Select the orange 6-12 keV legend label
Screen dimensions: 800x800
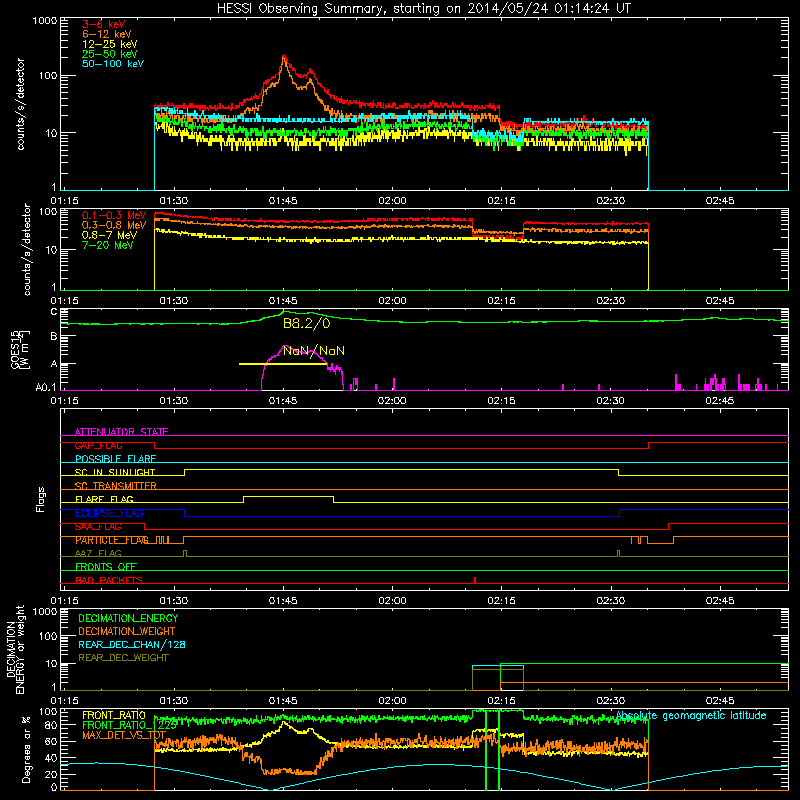pyautogui.click(x=107, y=34)
